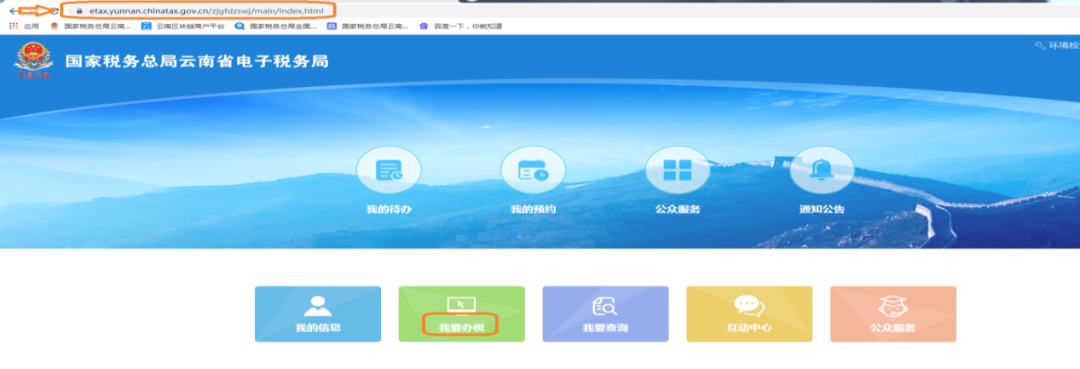Click the 国家税务总局云南省电子税务局 title
1080x369 pixels.
[x=197, y=61]
